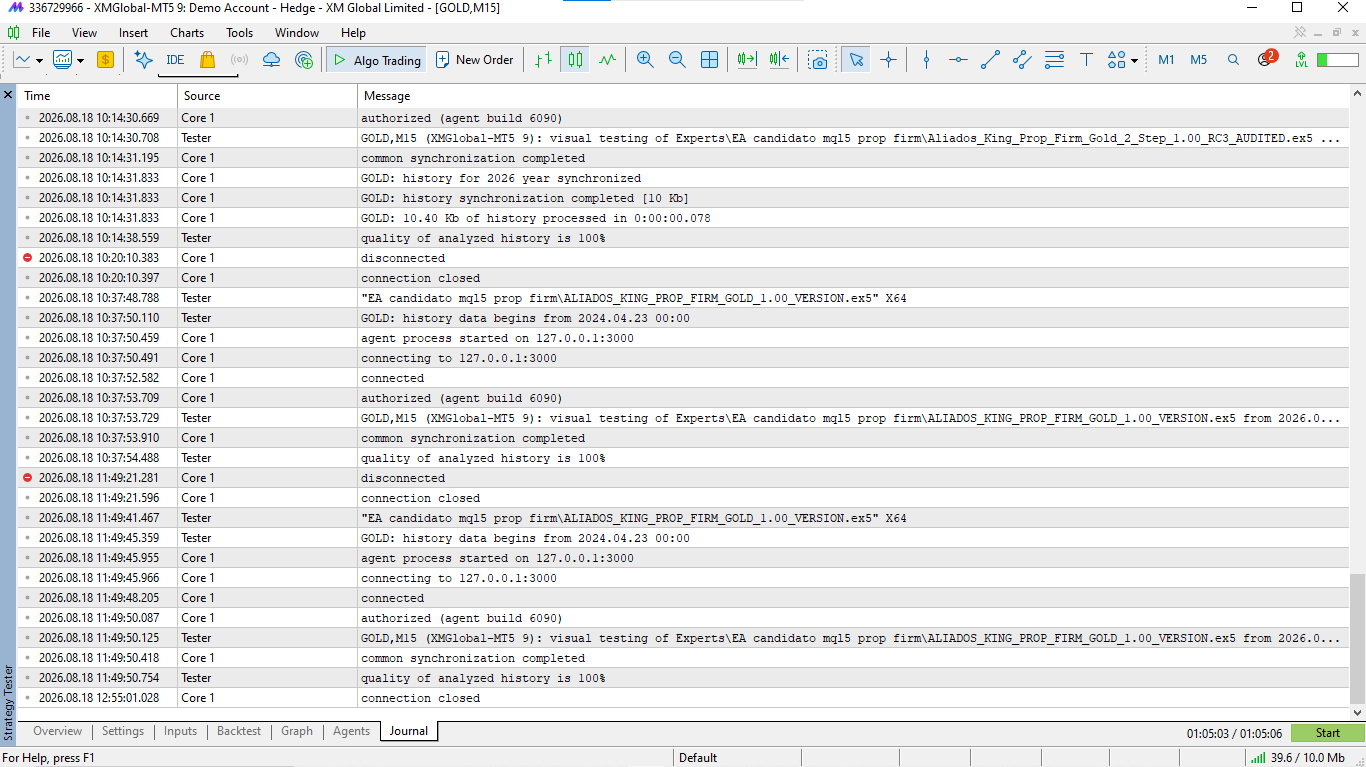
Task: Open the Window menu
Action: (x=297, y=33)
